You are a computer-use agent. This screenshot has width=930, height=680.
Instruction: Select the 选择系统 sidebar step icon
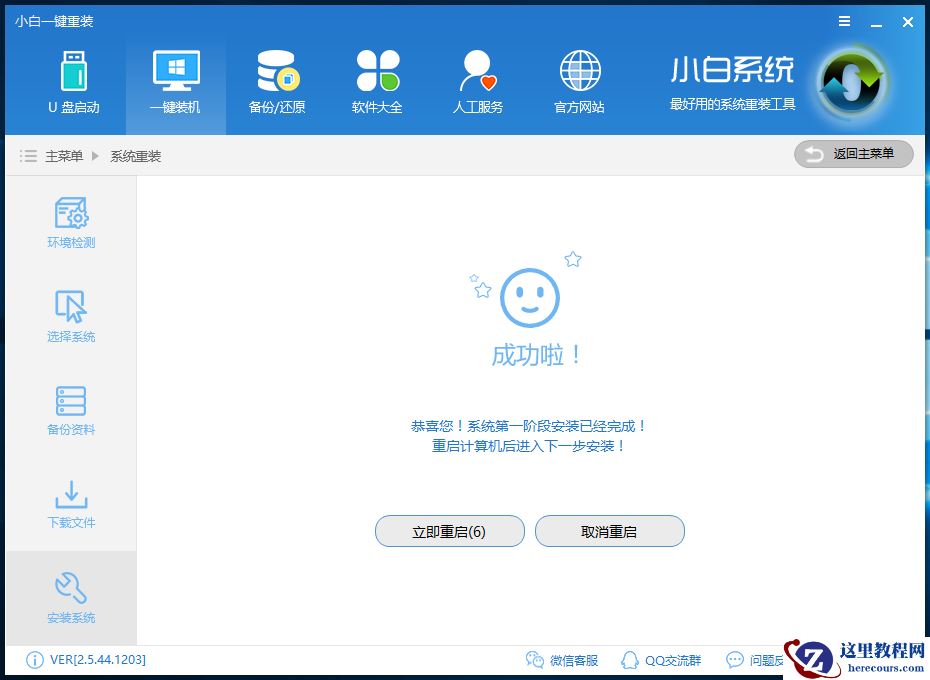pos(70,307)
